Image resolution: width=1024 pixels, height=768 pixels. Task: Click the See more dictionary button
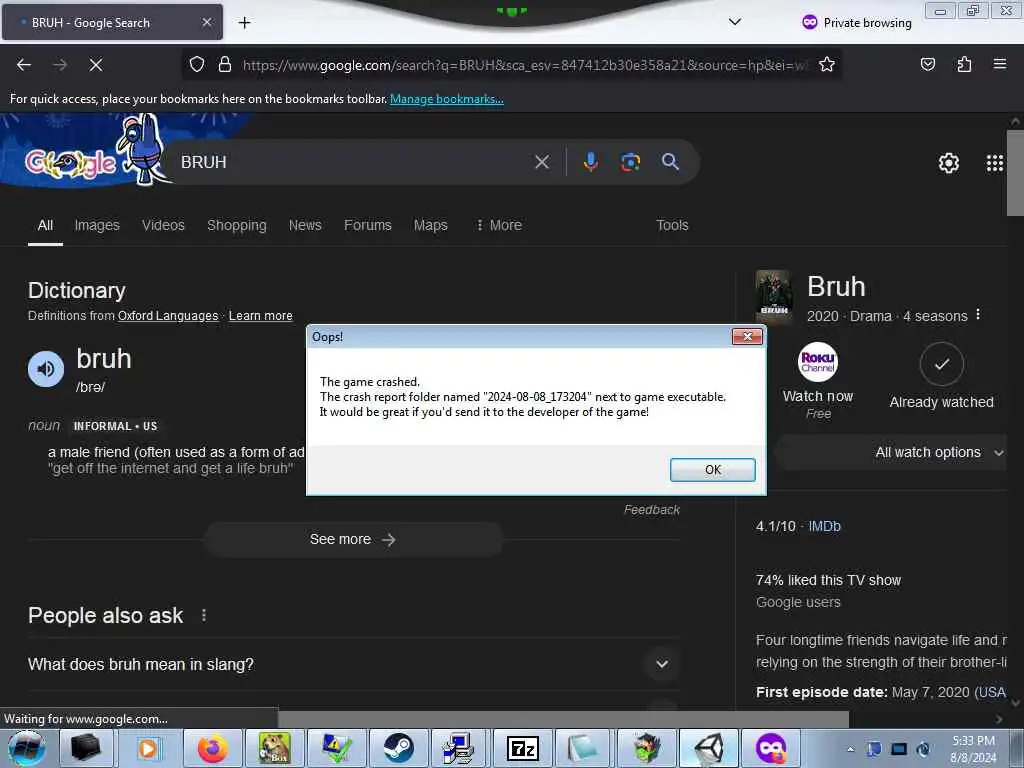tap(353, 539)
